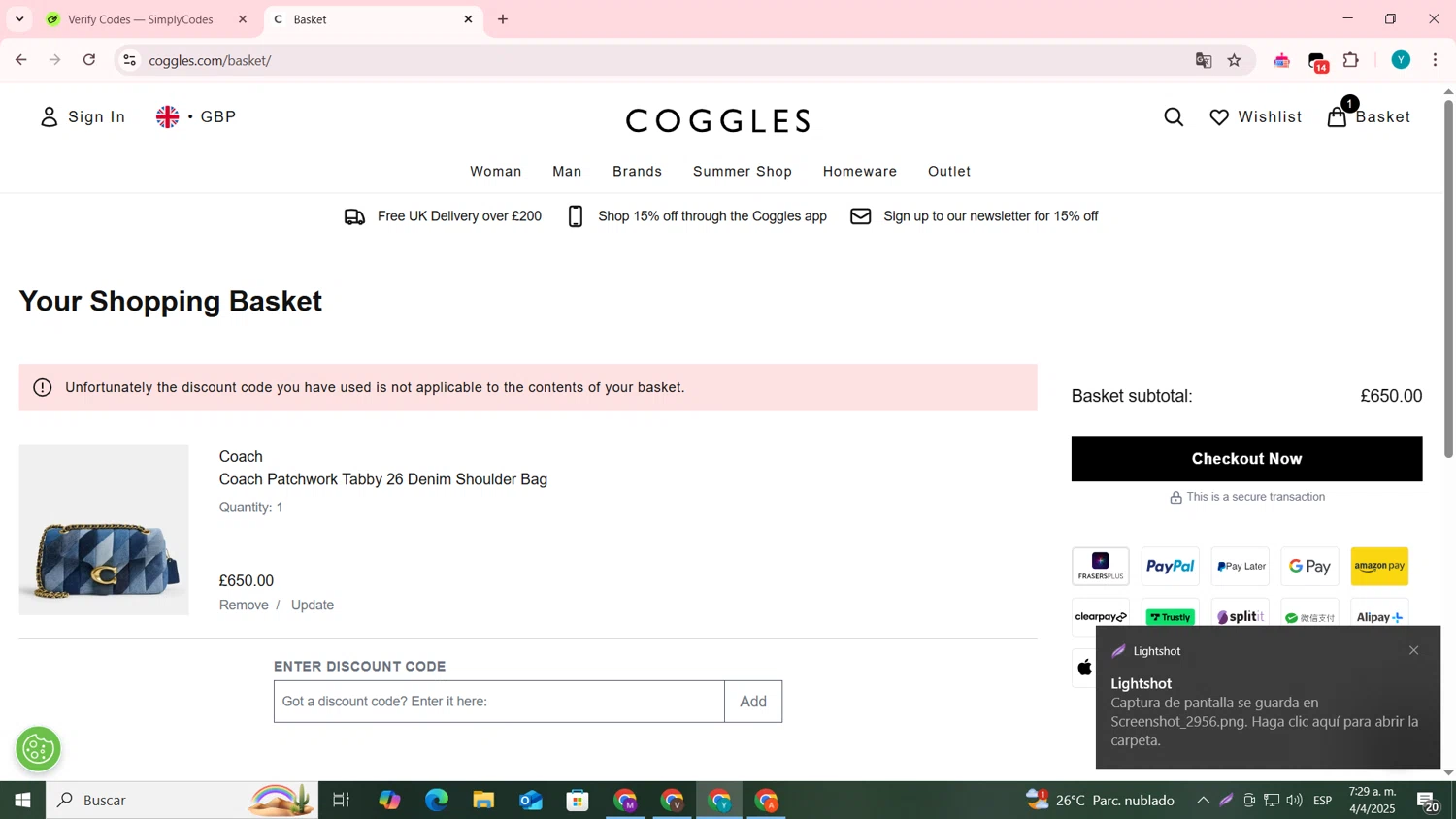Open the taskbar notification center
Viewport: 1456px width, 819px height.
[x=1428, y=801]
